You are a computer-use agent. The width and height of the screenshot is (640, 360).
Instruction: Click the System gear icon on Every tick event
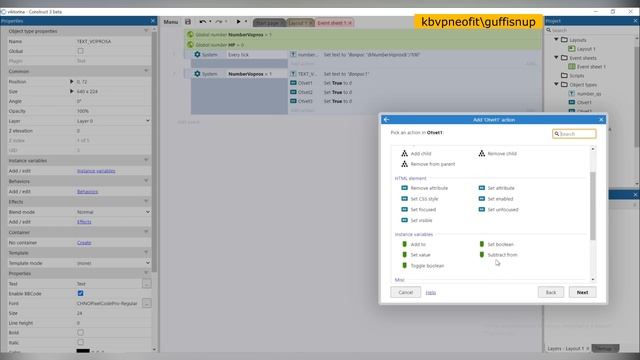tap(197, 54)
